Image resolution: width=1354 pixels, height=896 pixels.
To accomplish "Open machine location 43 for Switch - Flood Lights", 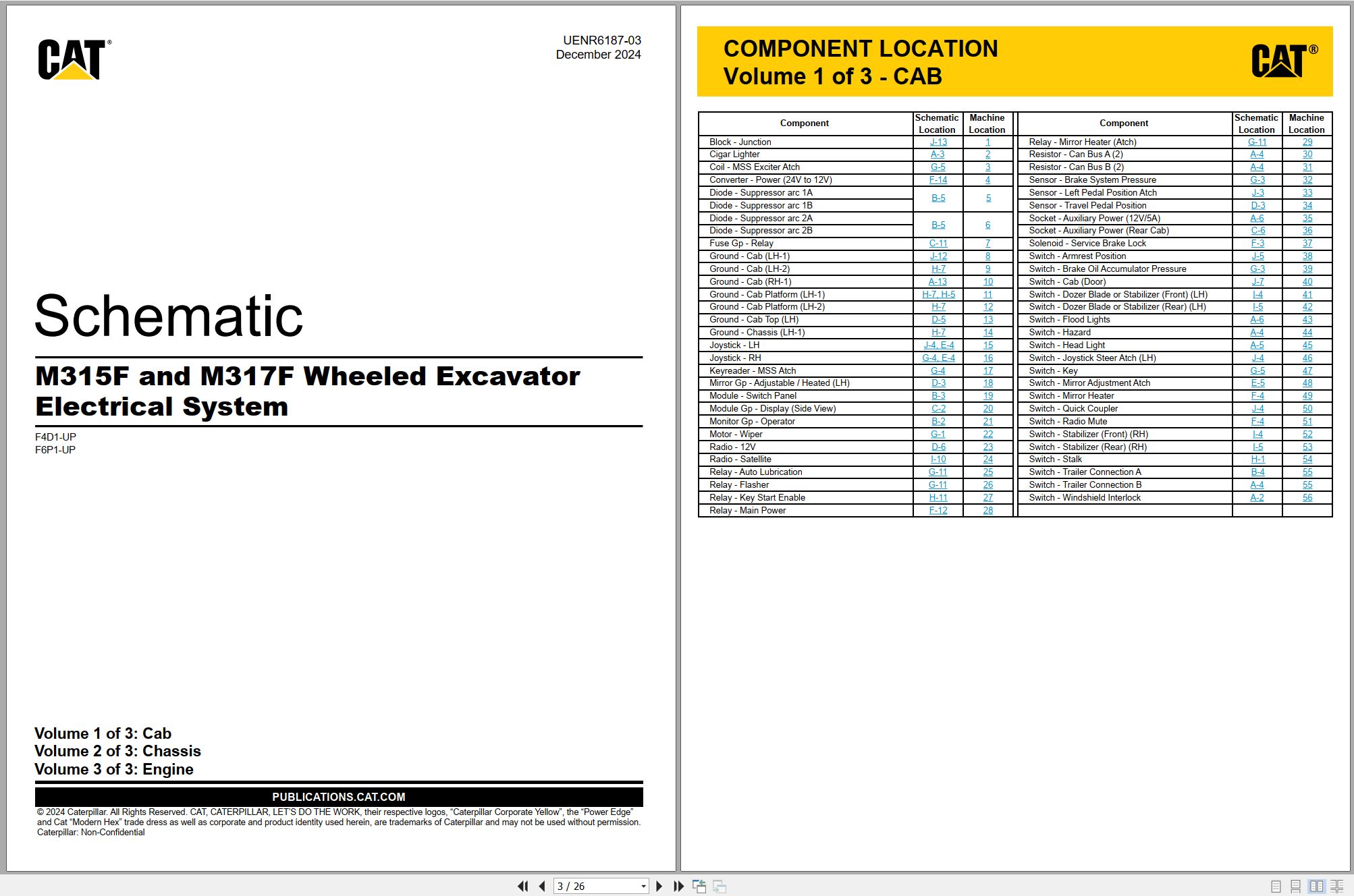I will point(1307,320).
